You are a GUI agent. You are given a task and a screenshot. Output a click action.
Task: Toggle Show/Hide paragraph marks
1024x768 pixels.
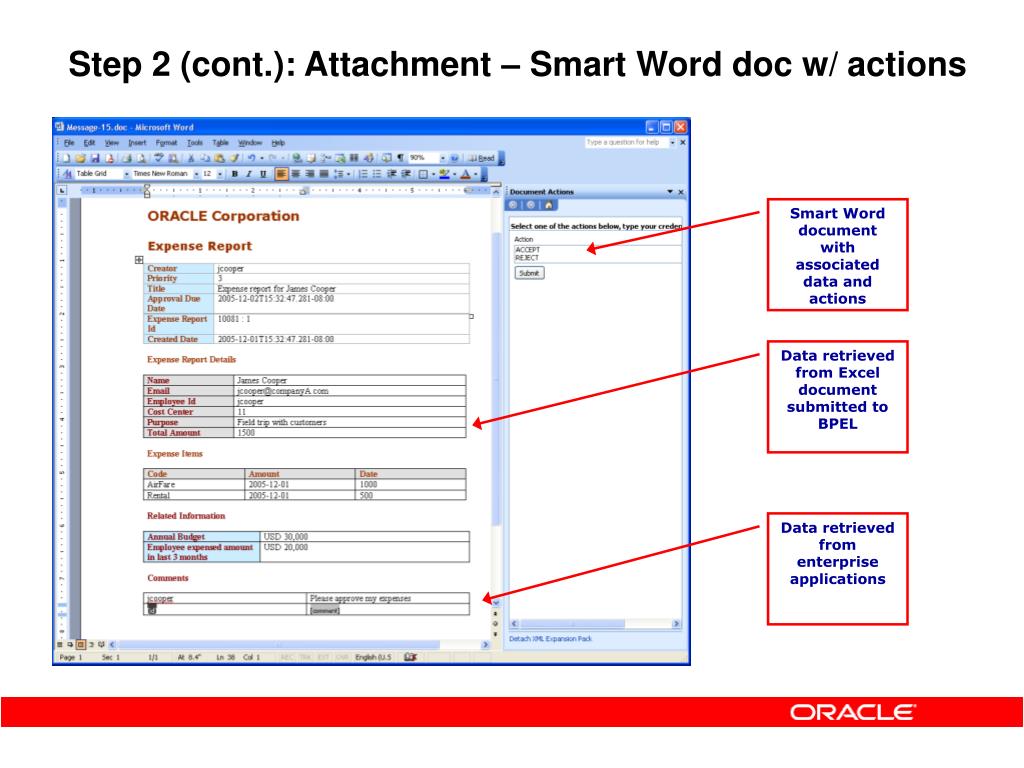[x=400, y=158]
